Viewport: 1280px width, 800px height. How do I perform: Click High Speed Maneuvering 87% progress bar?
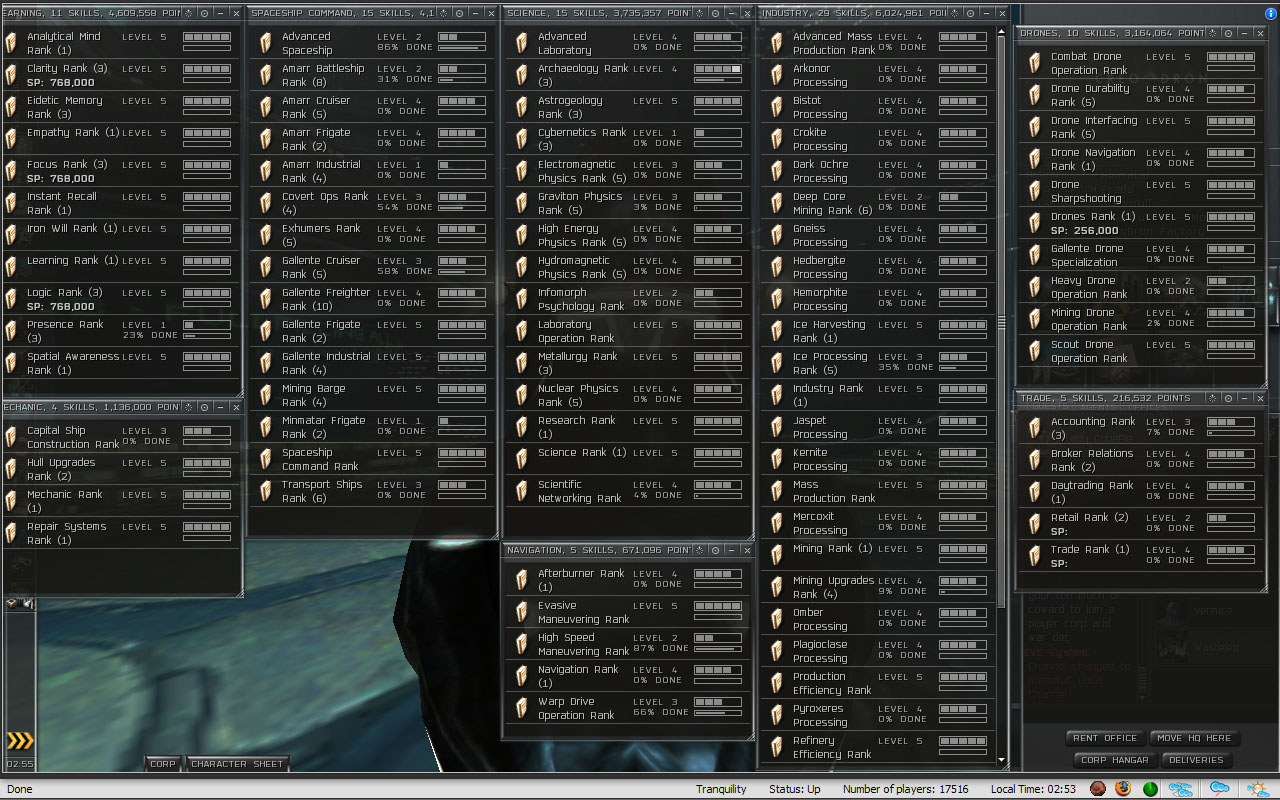tap(718, 649)
